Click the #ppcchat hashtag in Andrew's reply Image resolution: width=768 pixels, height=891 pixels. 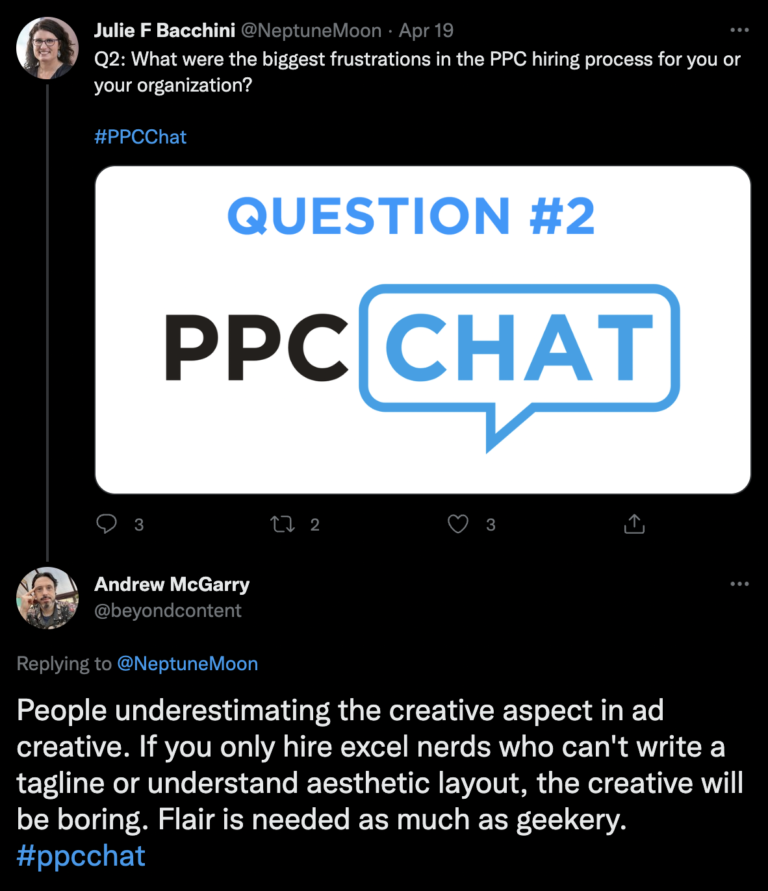pyautogui.click(x=81, y=856)
